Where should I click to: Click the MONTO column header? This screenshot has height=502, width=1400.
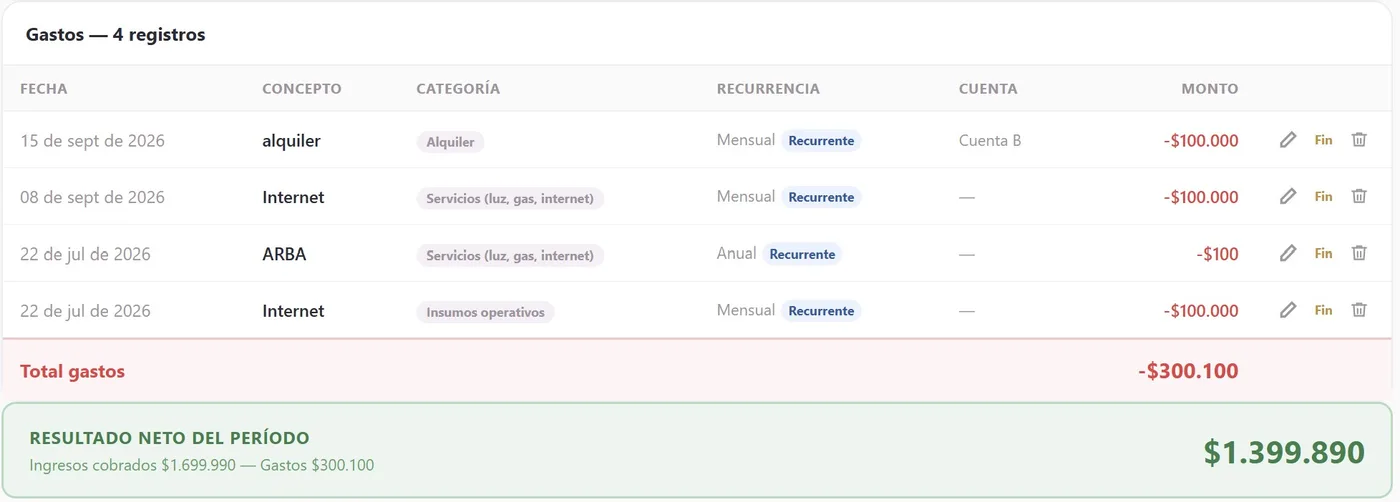point(1210,89)
